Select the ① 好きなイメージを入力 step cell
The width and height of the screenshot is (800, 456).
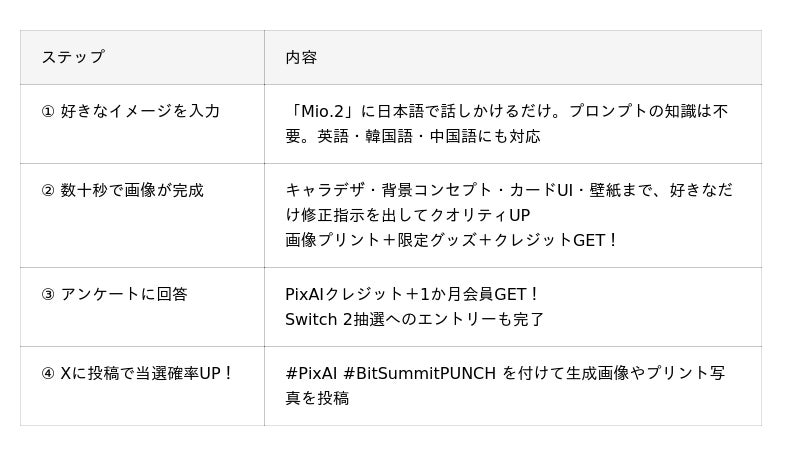(142, 124)
